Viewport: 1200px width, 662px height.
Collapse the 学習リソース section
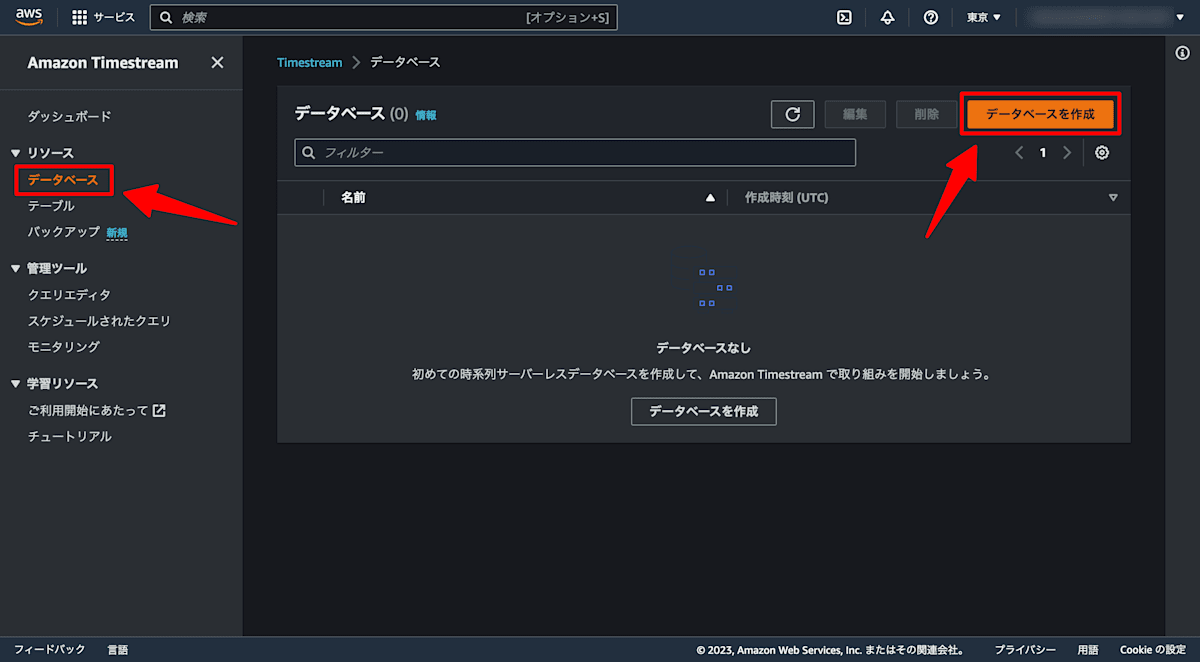click(15, 384)
